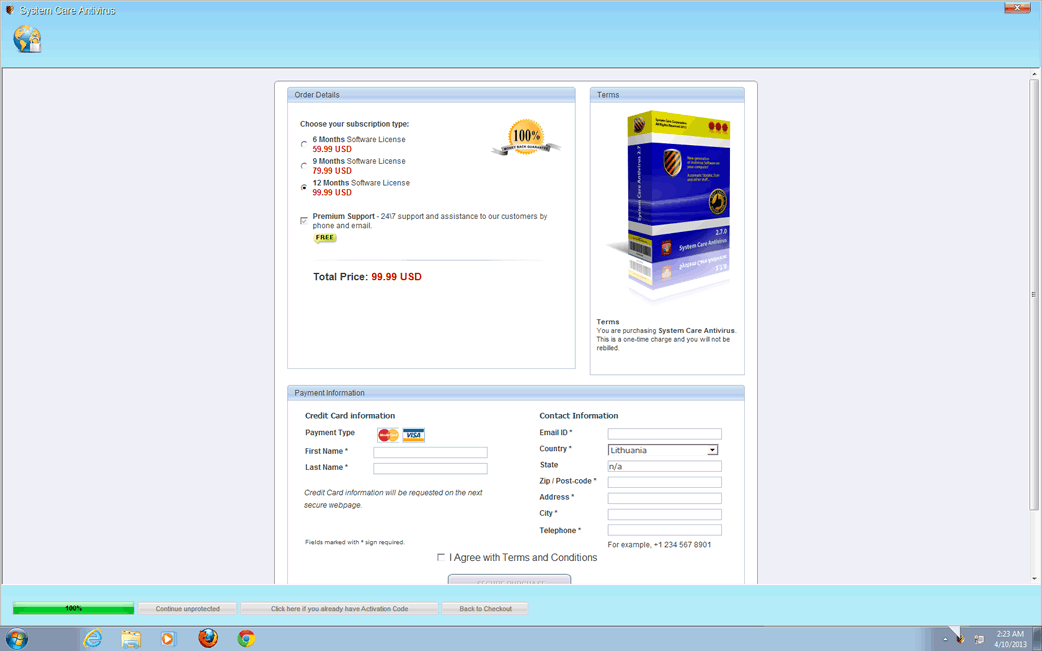The width and height of the screenshot is (1042, 651).
Task: Click the Visa payment type icon
Action: [413, 435]
